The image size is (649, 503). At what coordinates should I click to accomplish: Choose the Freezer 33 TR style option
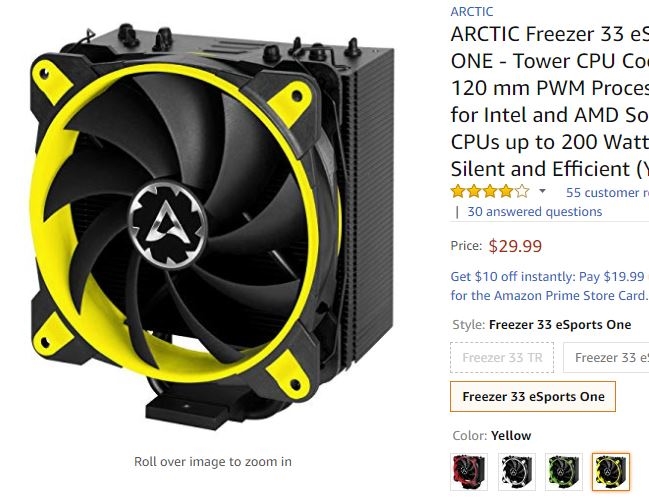(x=502, y=357)
